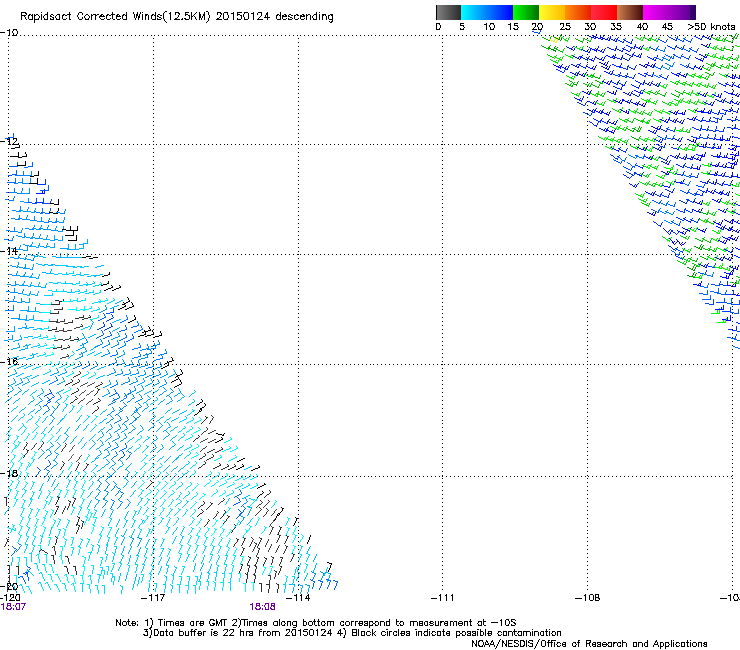Click the legend '45' knots tick label
The height and width of the screenshot is (650, 740).
coord(667,27)
